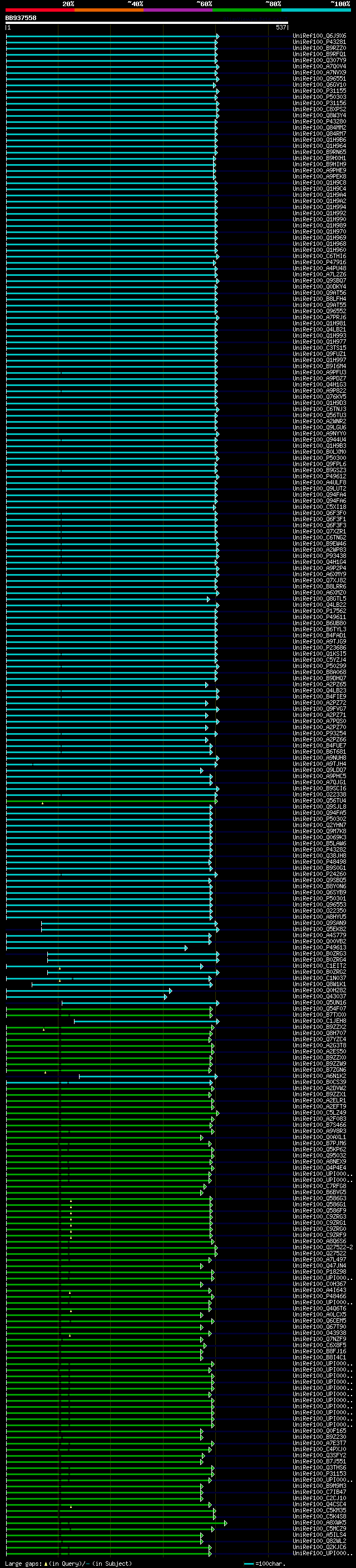Open hit label UniRef100_A9PHE9
This screenshot has height=1568, width=356.
[x=319, y=170]
